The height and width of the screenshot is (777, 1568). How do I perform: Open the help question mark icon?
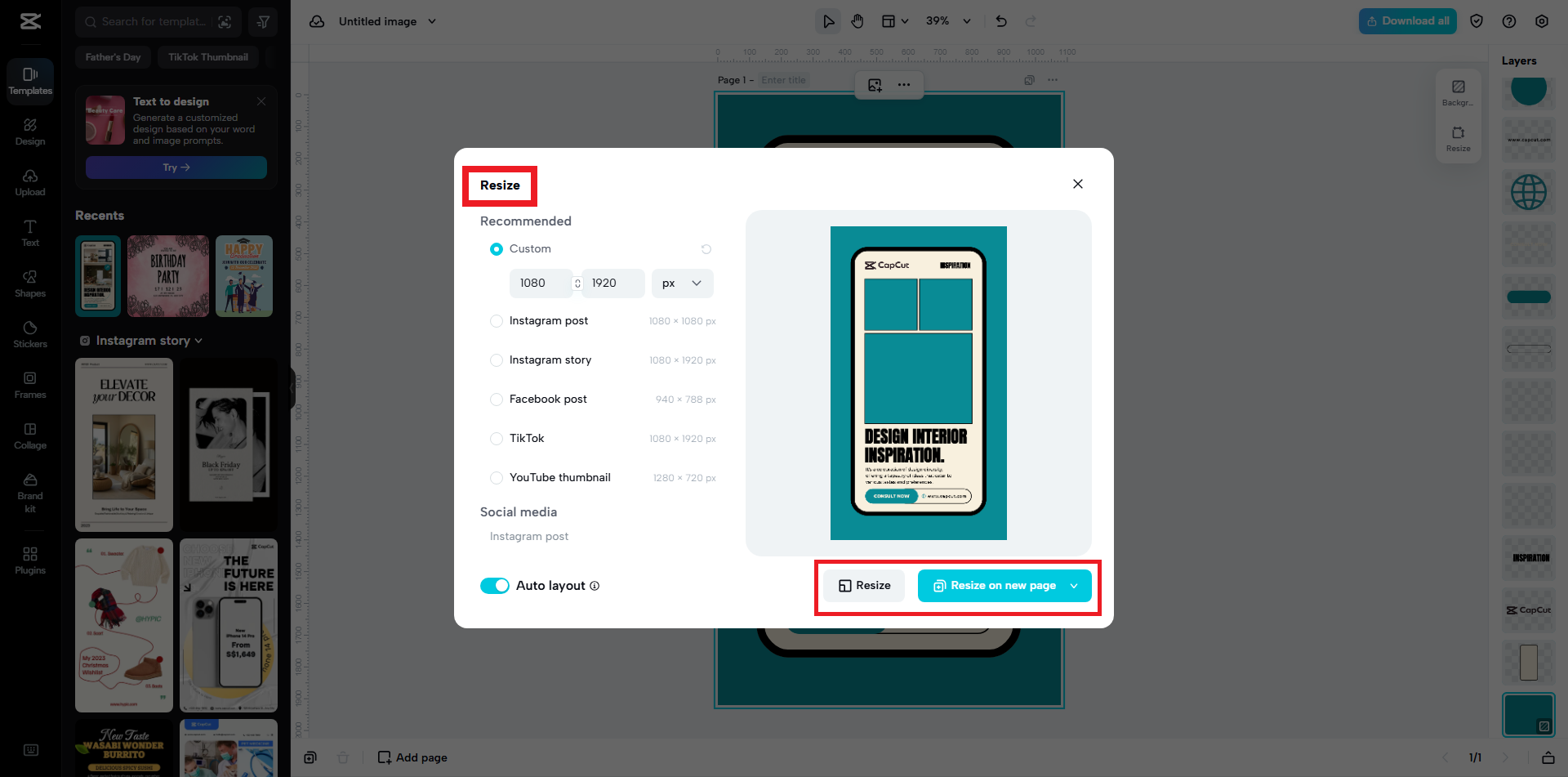pos(1509,21)
